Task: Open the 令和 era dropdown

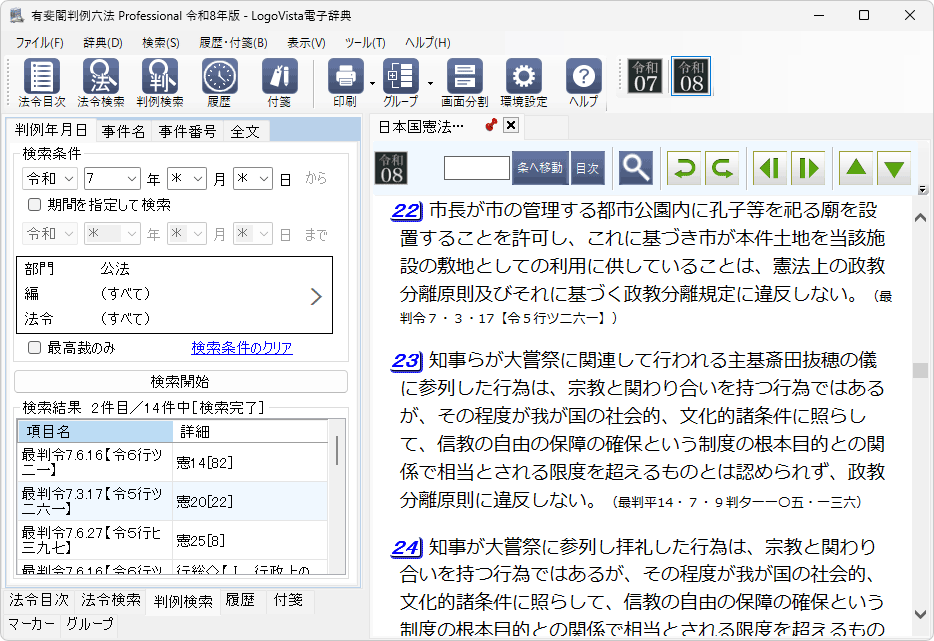Action: pyautogui.click(x=50, y=178)
